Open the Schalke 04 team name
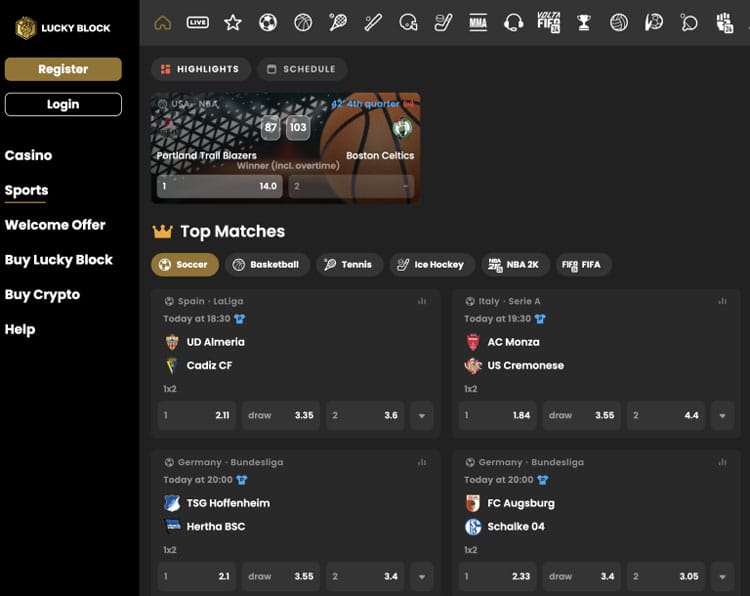The image size is (750, 596). [516, 527]
